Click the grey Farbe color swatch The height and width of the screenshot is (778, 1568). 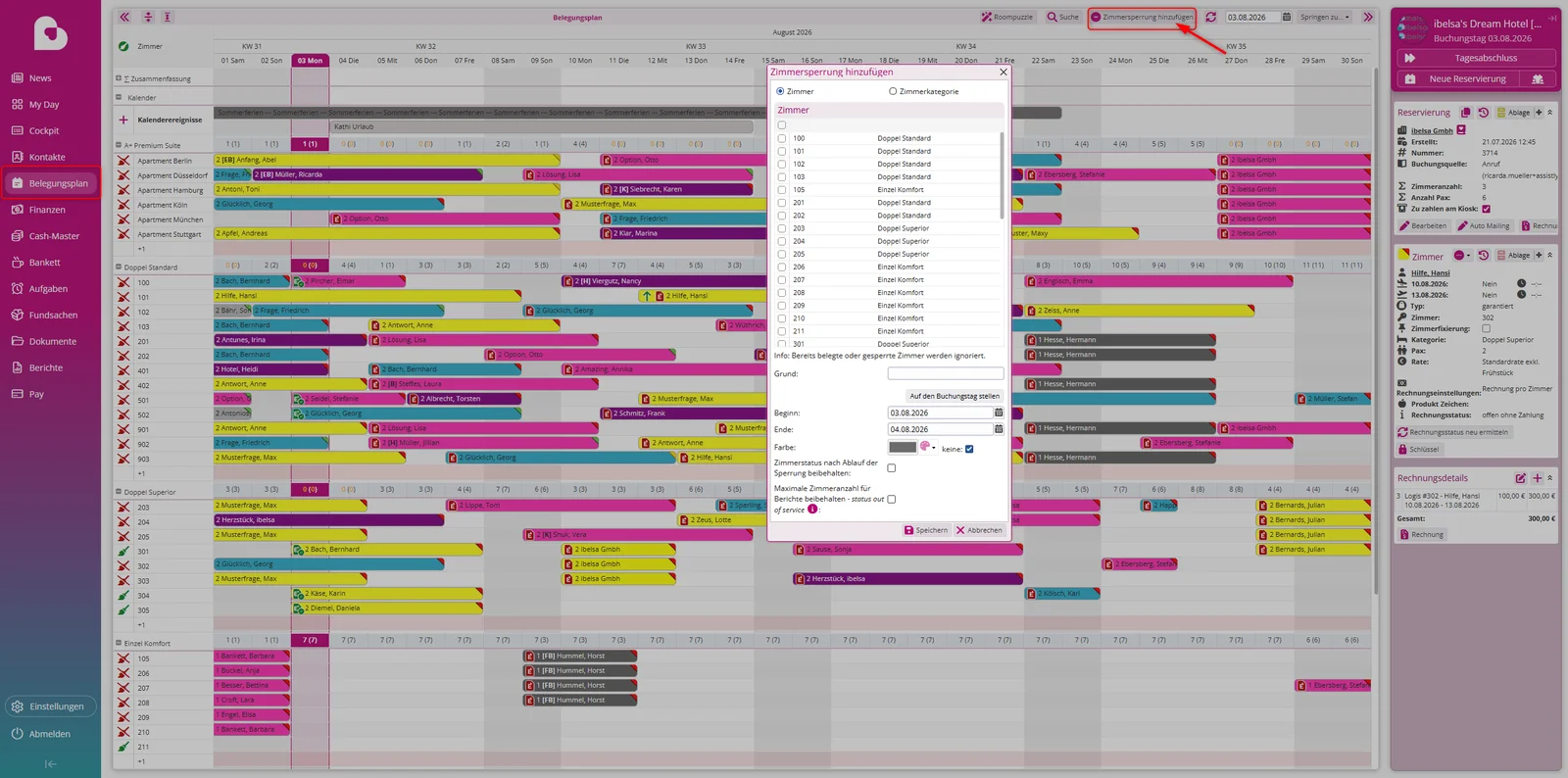click(x=902, y=447)
